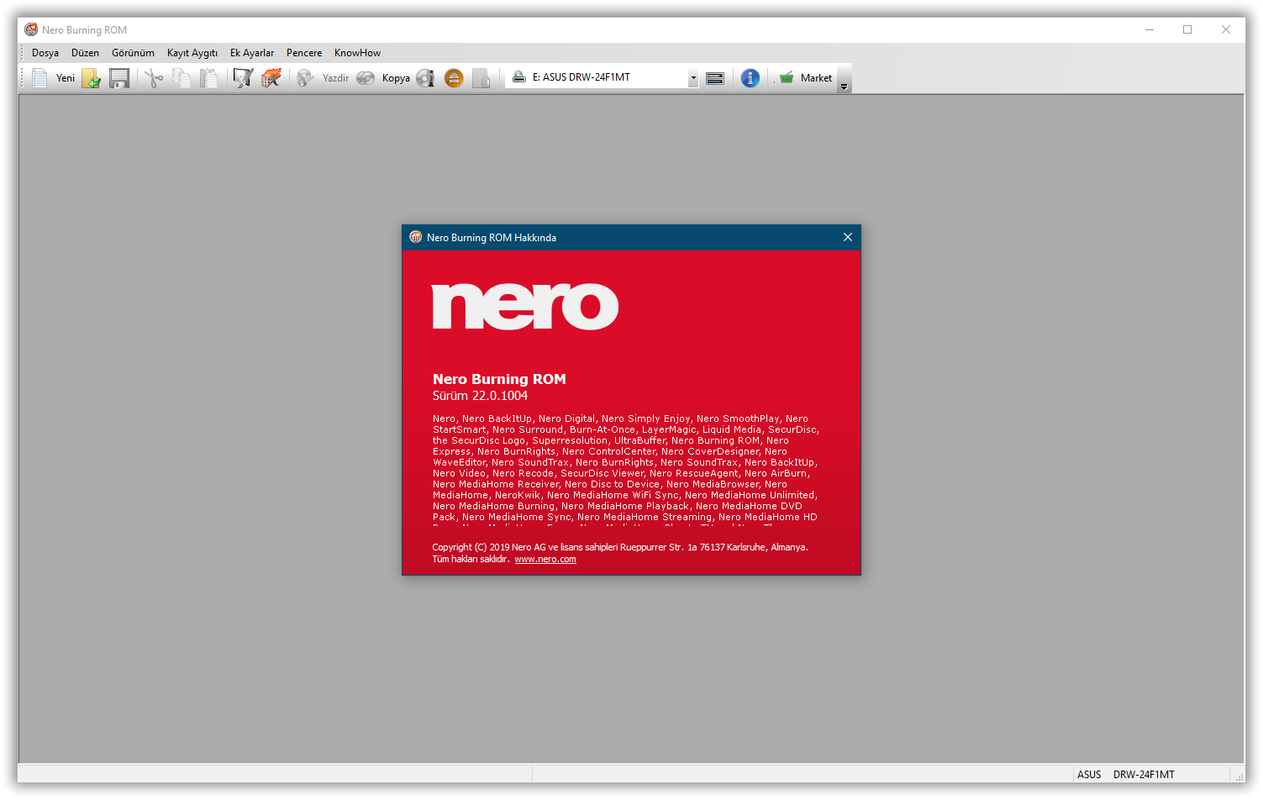
Task: Maximize the Nero Burning ROM window
Action: tap(1187, 30)
